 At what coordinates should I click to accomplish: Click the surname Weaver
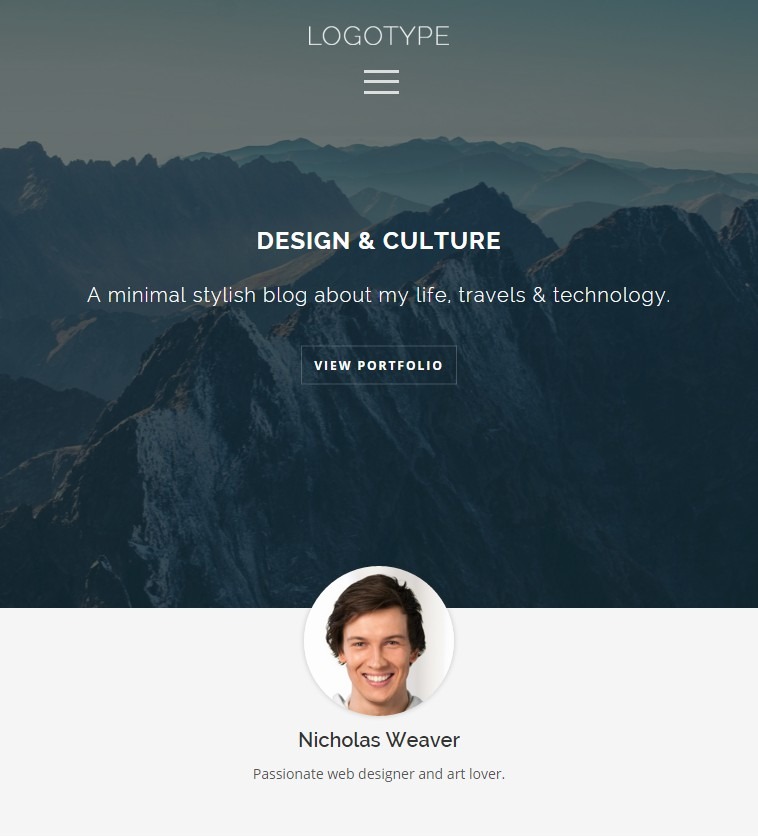(423, 740)
